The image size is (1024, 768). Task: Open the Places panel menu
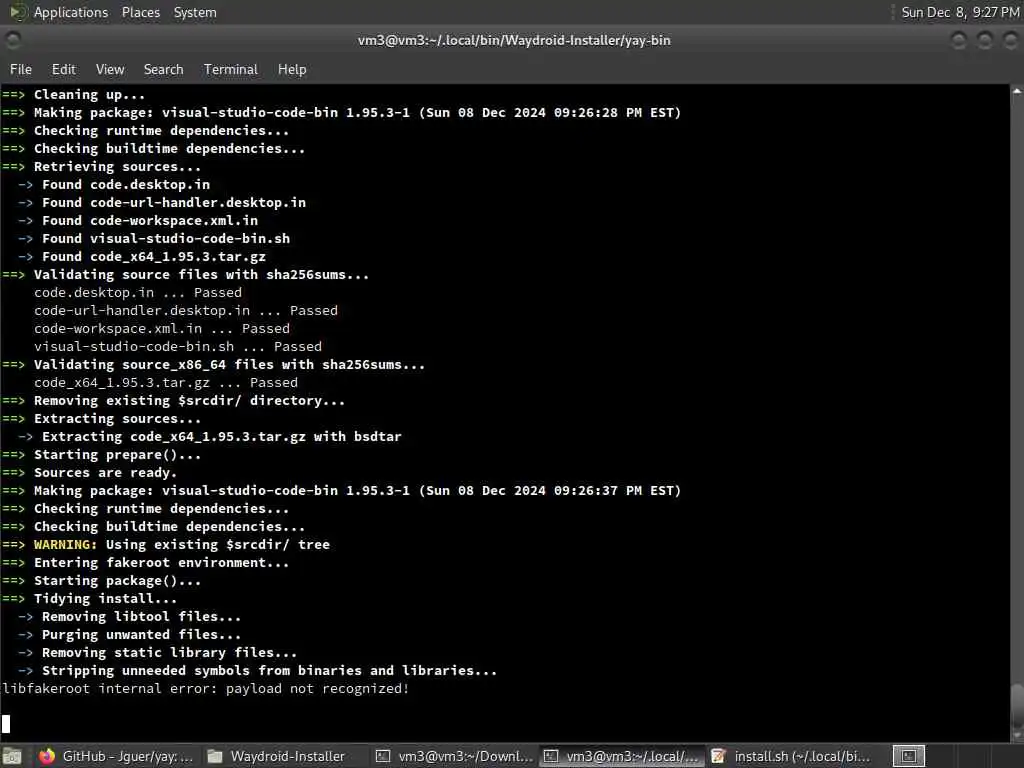[140, 12]
